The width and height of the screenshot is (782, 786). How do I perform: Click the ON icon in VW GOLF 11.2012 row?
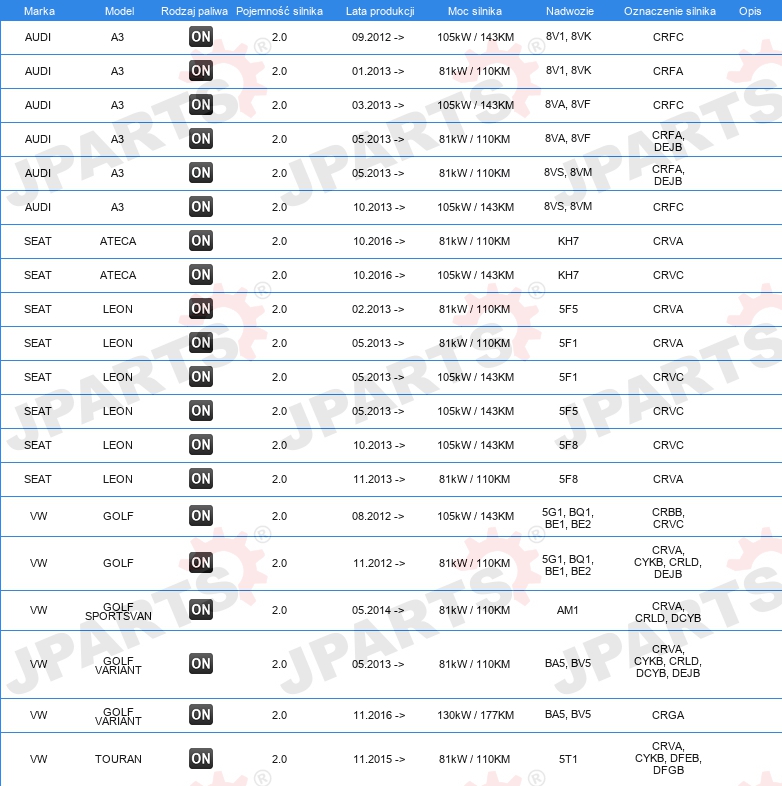pos(201,563)
